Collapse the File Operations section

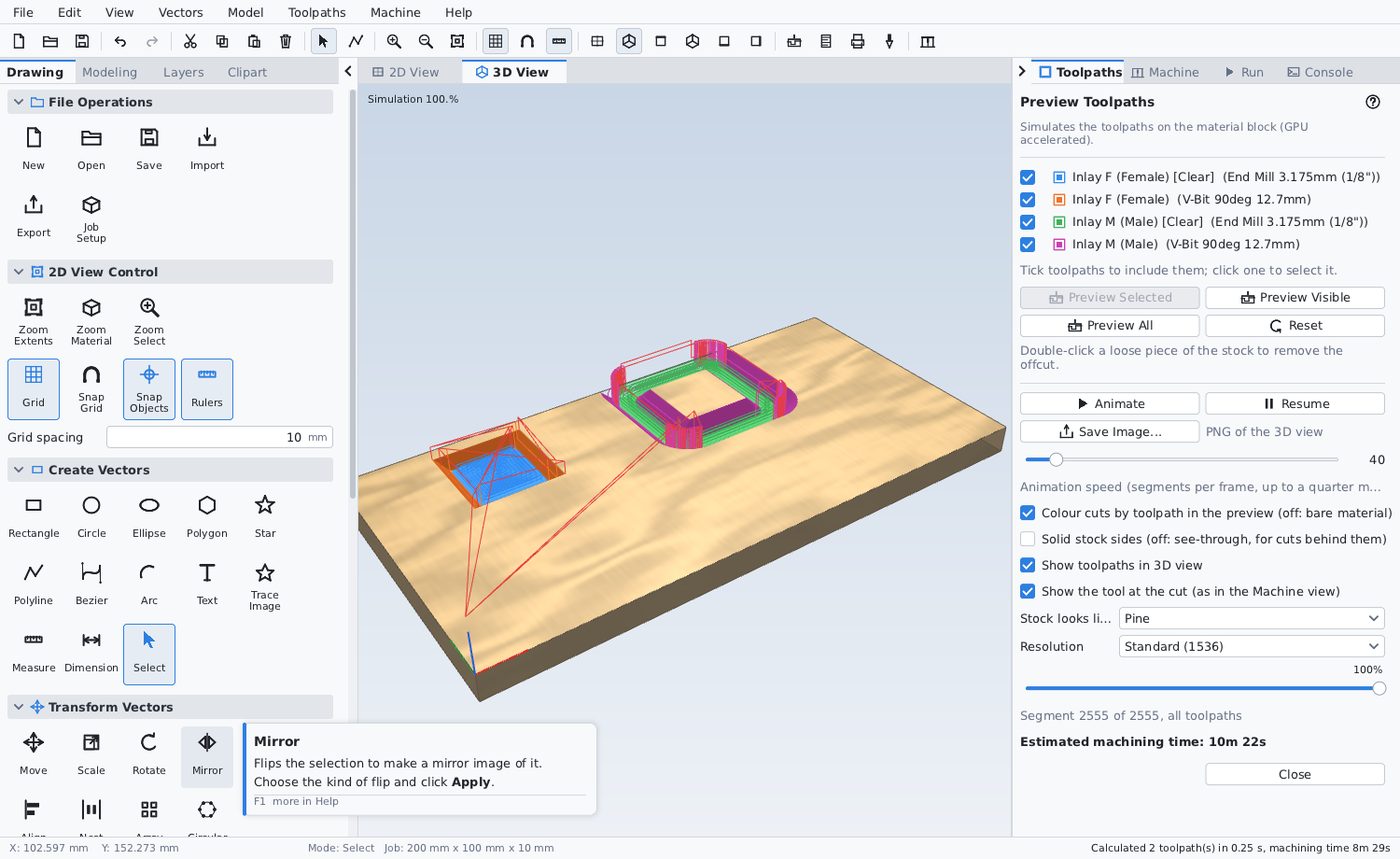[18, 102]
